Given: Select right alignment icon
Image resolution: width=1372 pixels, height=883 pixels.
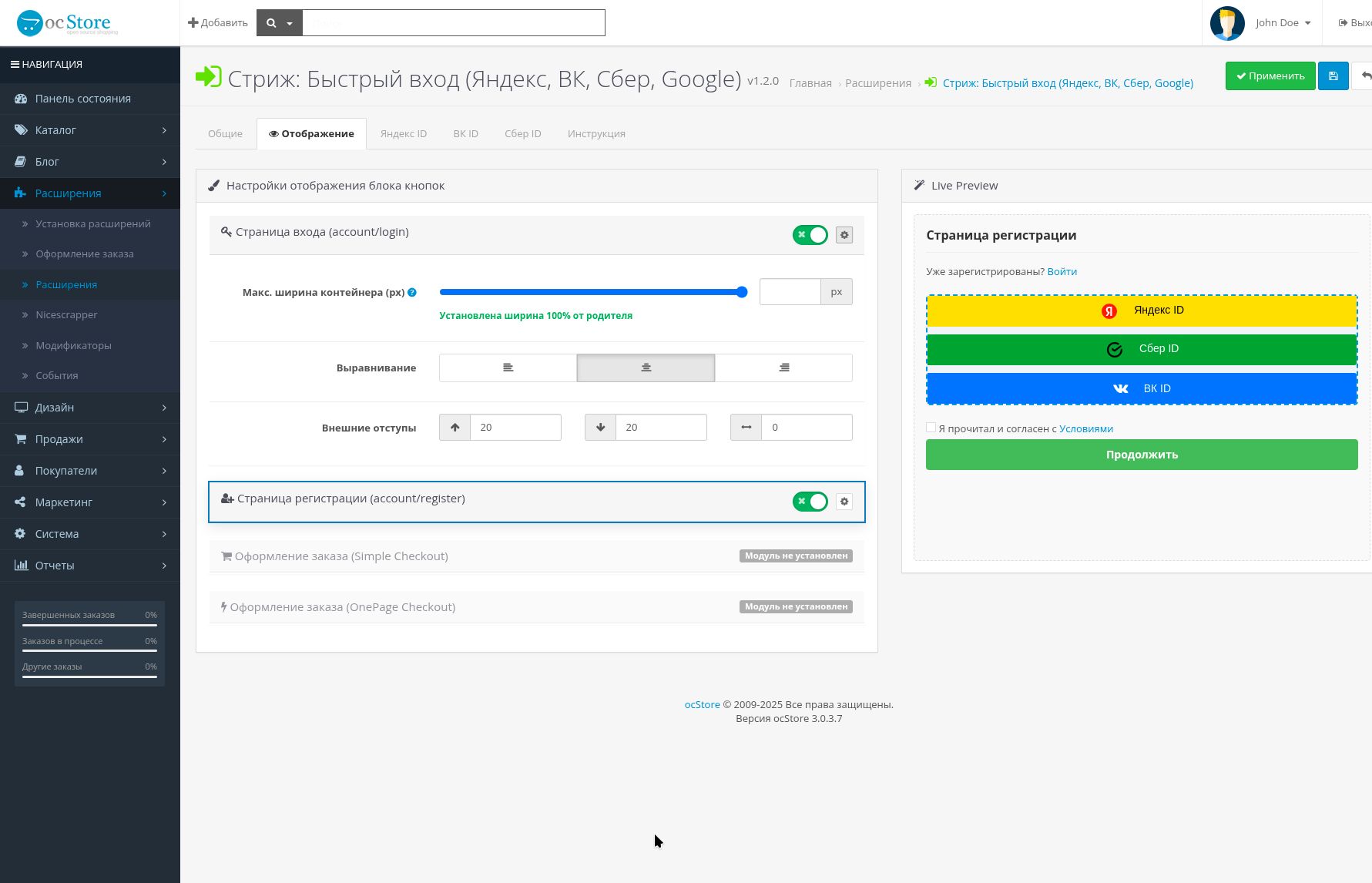Looking at the screenshot, I should pyautogui.click(x=783, y=368).
